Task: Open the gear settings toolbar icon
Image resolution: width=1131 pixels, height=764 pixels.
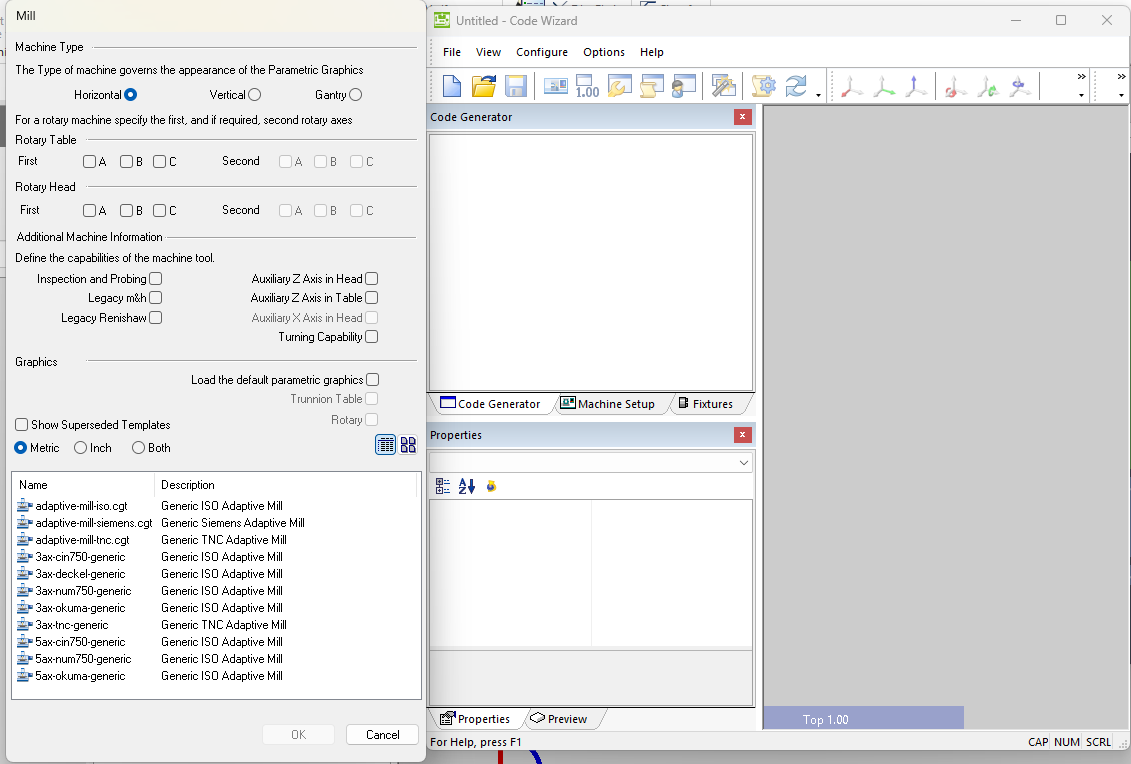Action: pos(764,86)
